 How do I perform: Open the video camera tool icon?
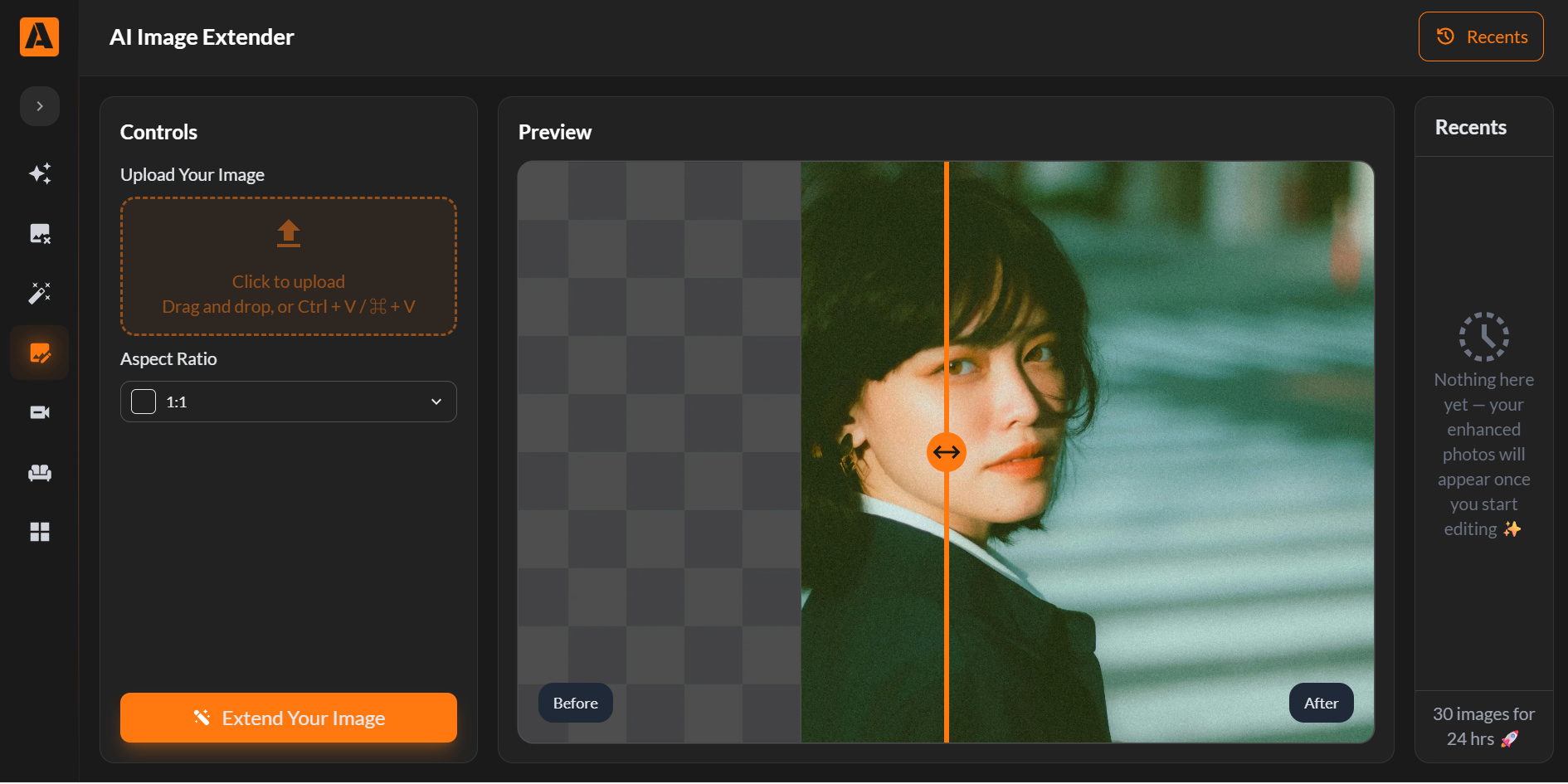pyautogui.click(x=40, y=412)
